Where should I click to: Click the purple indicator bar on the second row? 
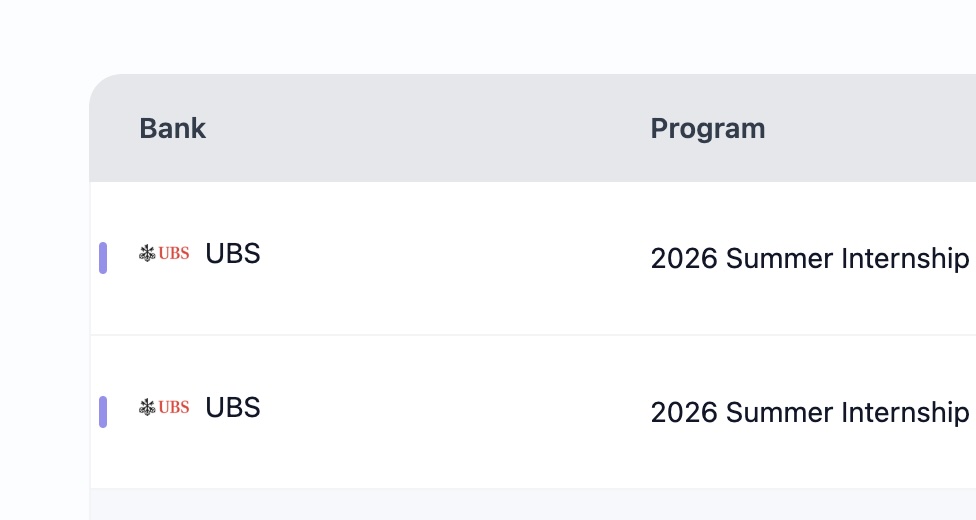click(103, 412)
